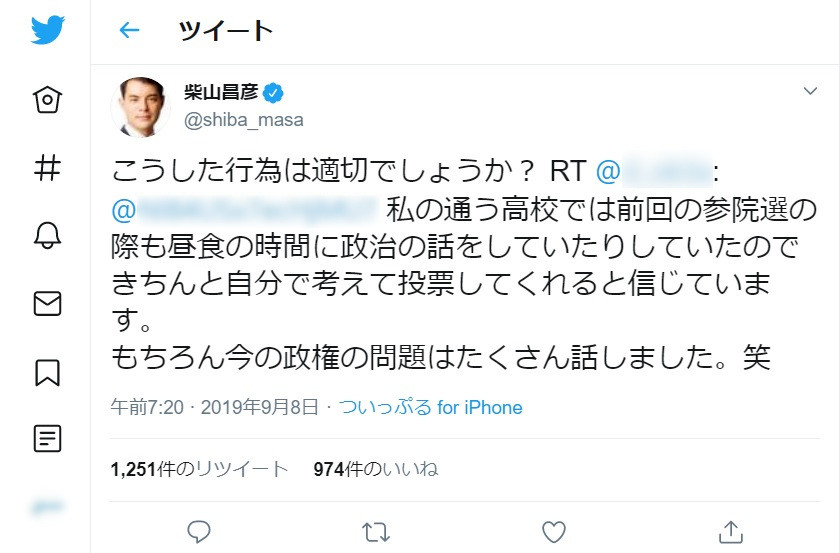Open 柴山昌彦 profile picture
This screenshot has width=840, height=553.
coord(140,105)
